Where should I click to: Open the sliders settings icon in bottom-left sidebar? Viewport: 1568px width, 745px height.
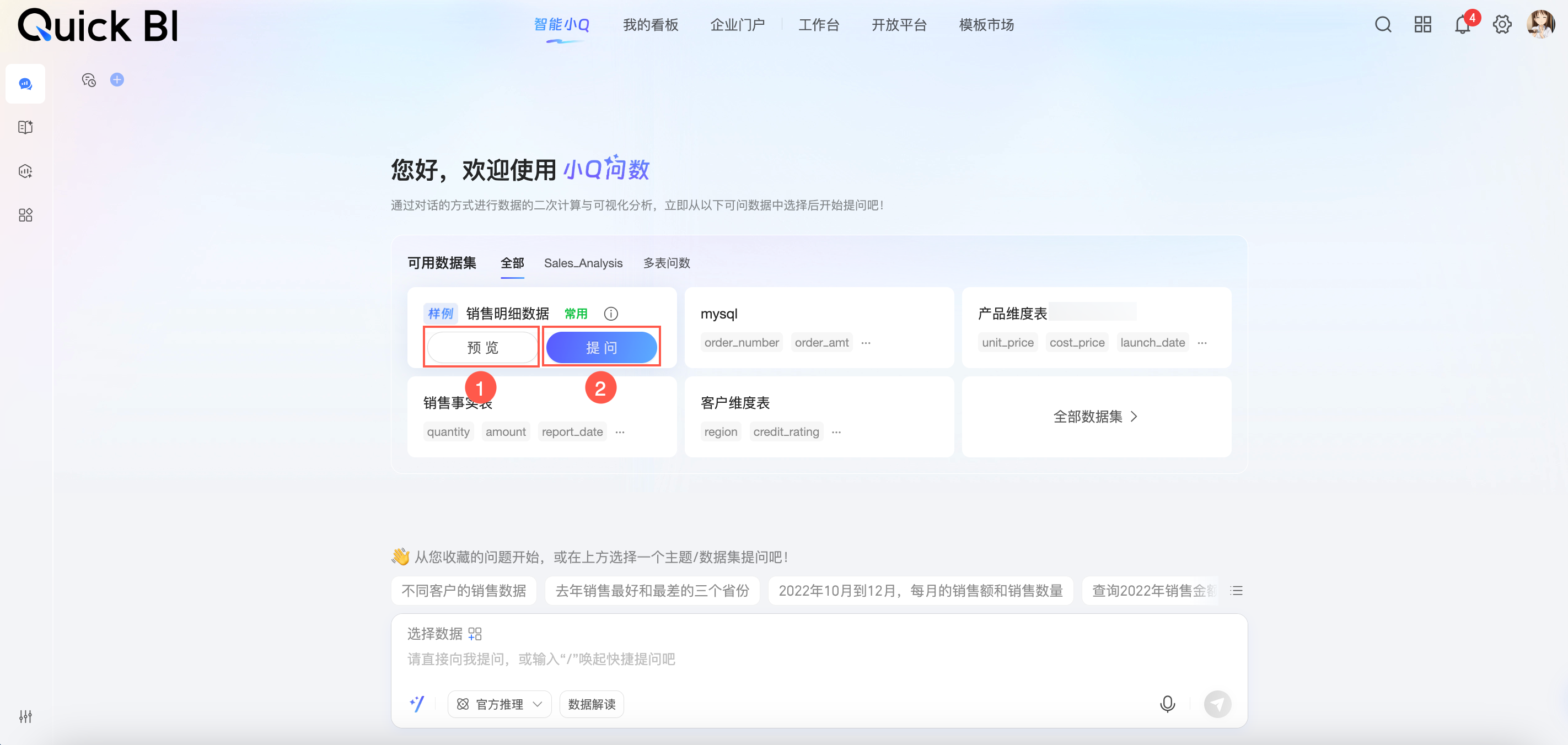25,716
